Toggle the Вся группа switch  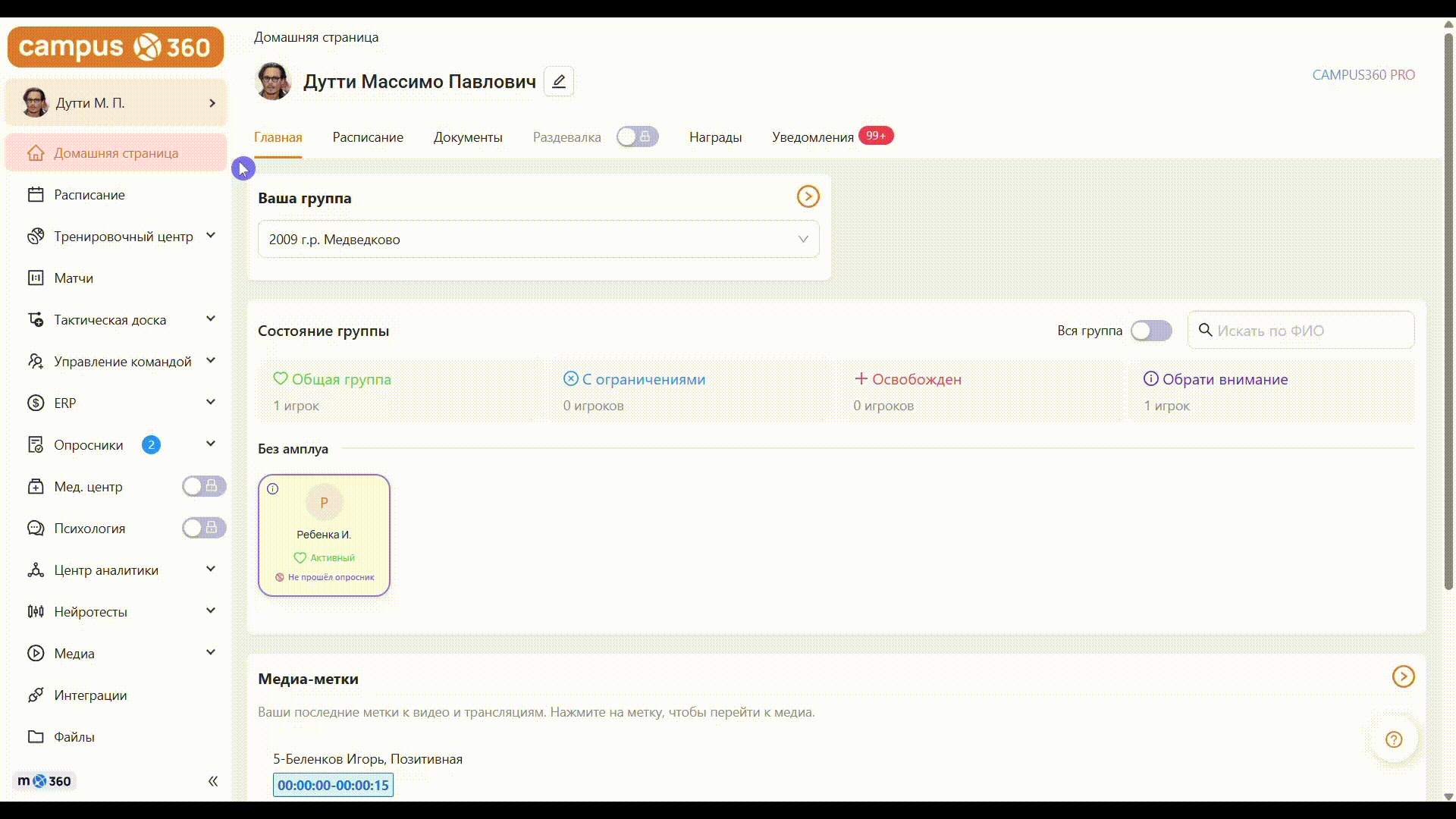[1150, 331]
